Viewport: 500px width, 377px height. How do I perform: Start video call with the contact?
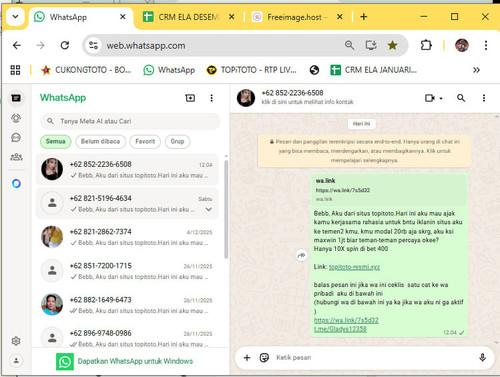click(x=430, y=98)
